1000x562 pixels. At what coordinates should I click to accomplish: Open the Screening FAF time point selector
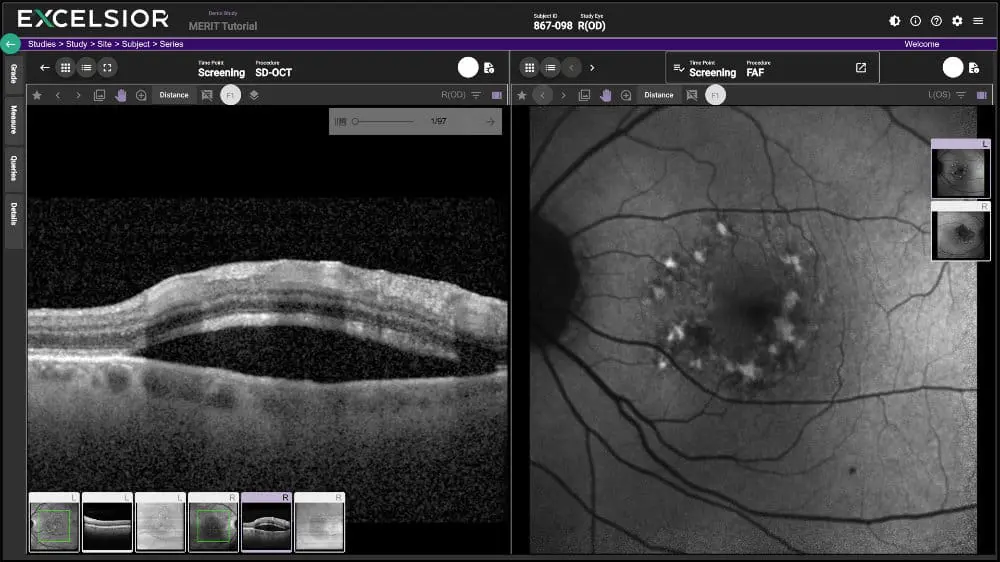click(710, 68)
